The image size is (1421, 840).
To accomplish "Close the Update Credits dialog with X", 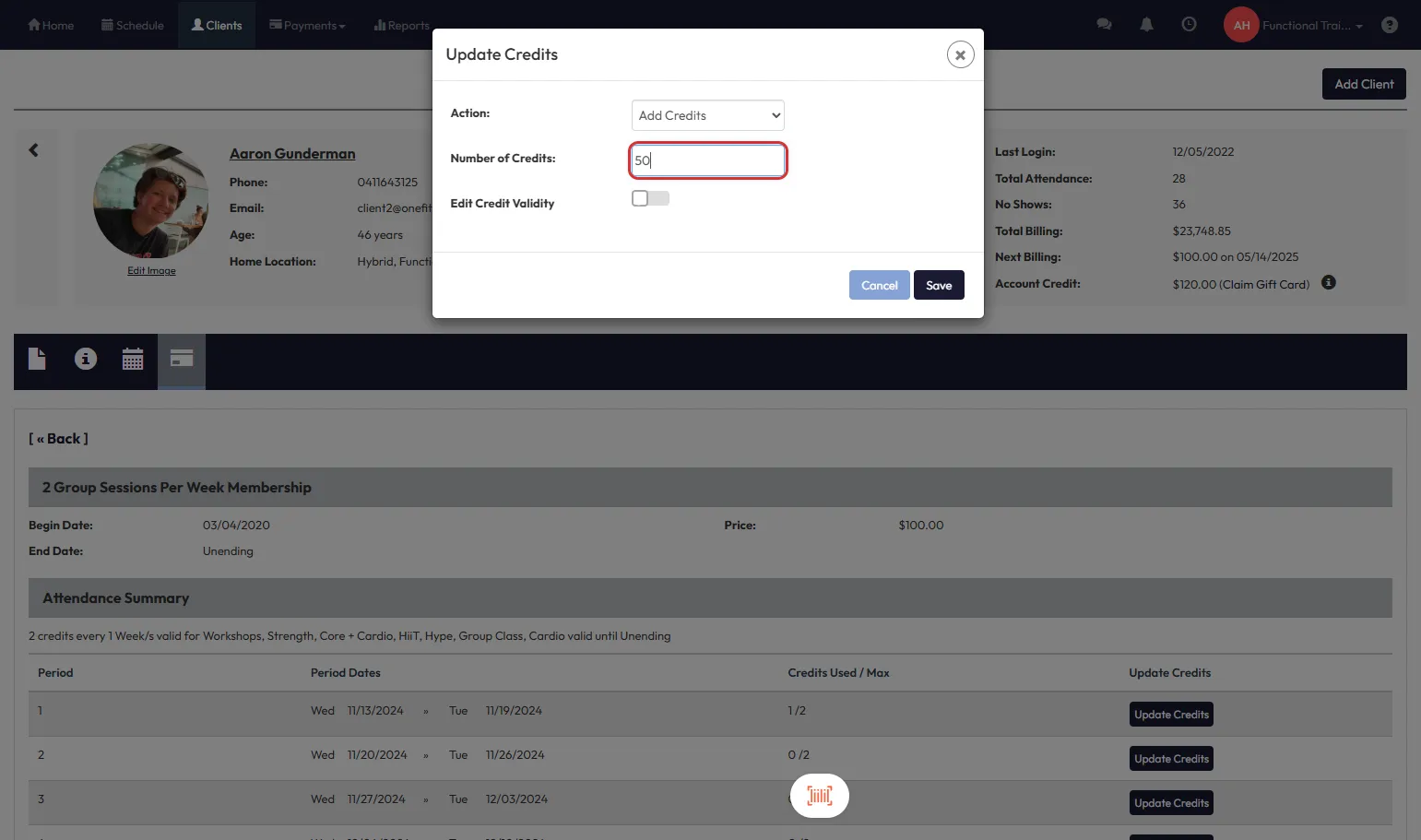I will [960, 54].
